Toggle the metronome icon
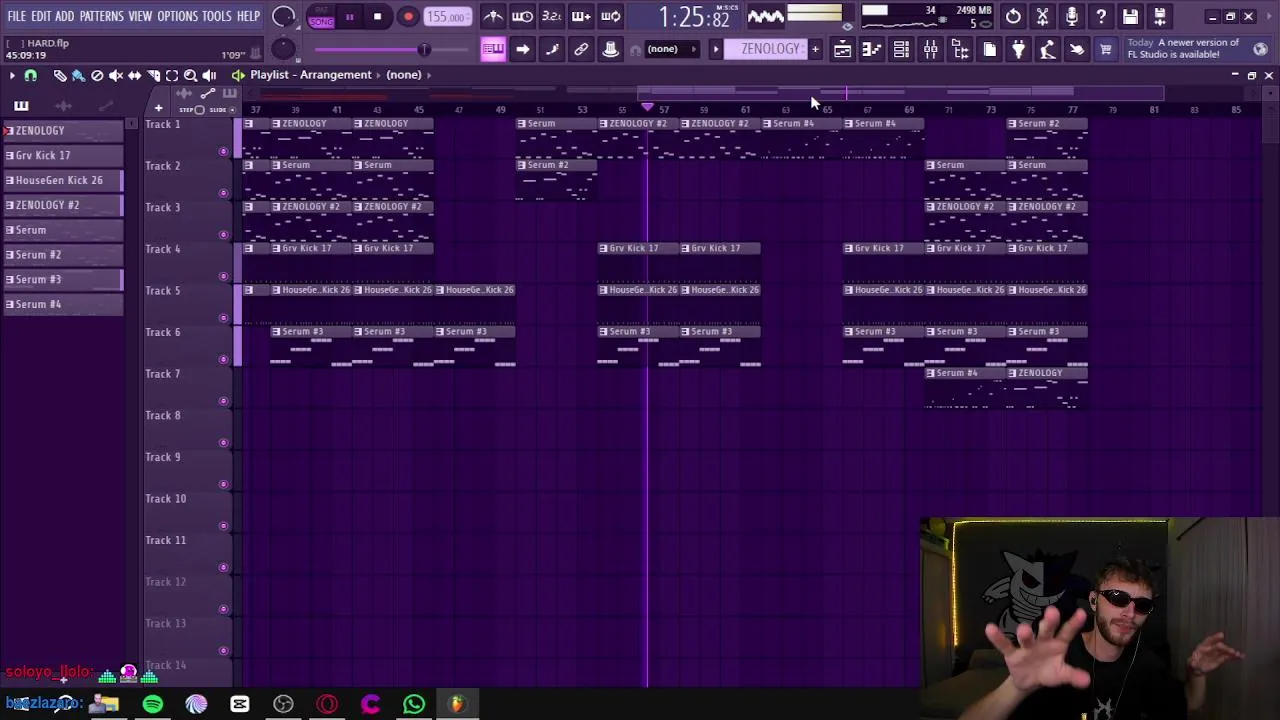The height and width of the screenshot is (720, 1280). pyautogui.click(x=493, y=17)
